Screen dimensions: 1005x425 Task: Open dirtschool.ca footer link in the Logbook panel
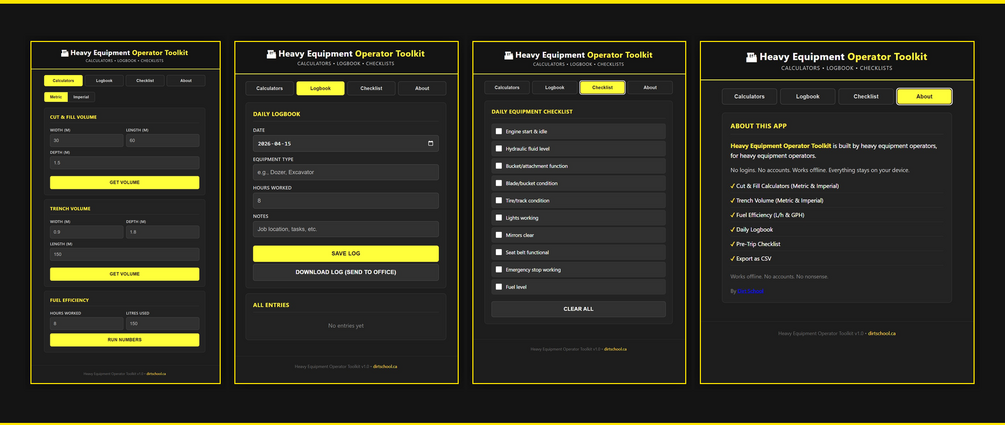385,367
